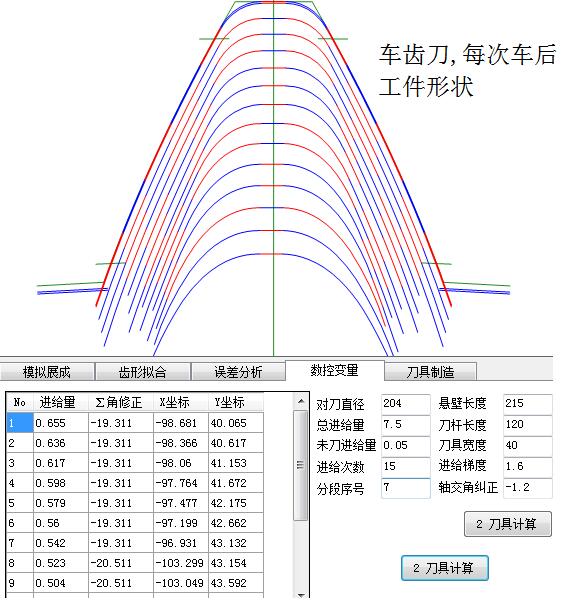The image size is (579, 608).
Task: Select the 41.672 Y coordinate cell
Action: pyautogui.click(x=236, y=483)
